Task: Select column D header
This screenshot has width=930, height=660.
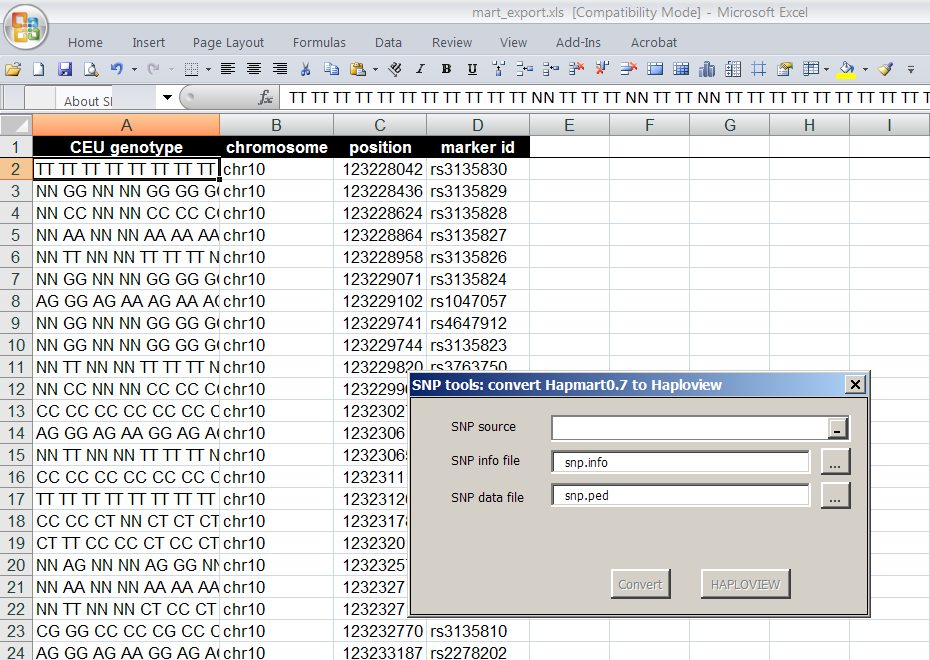Action: (x=478, y=125)
